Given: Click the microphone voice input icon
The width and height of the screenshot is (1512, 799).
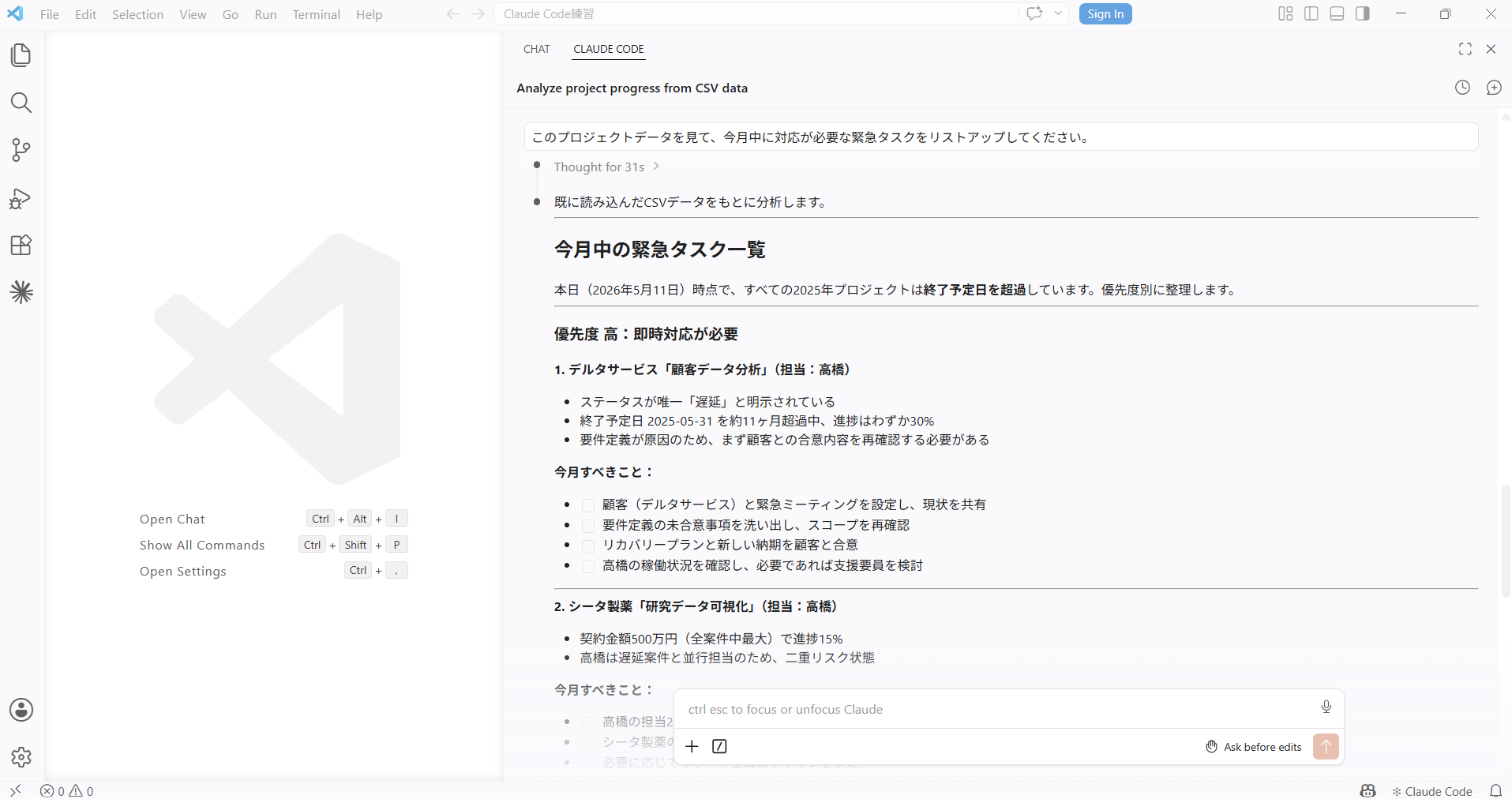Looking at the screenshot, I should pos(1326,707).
